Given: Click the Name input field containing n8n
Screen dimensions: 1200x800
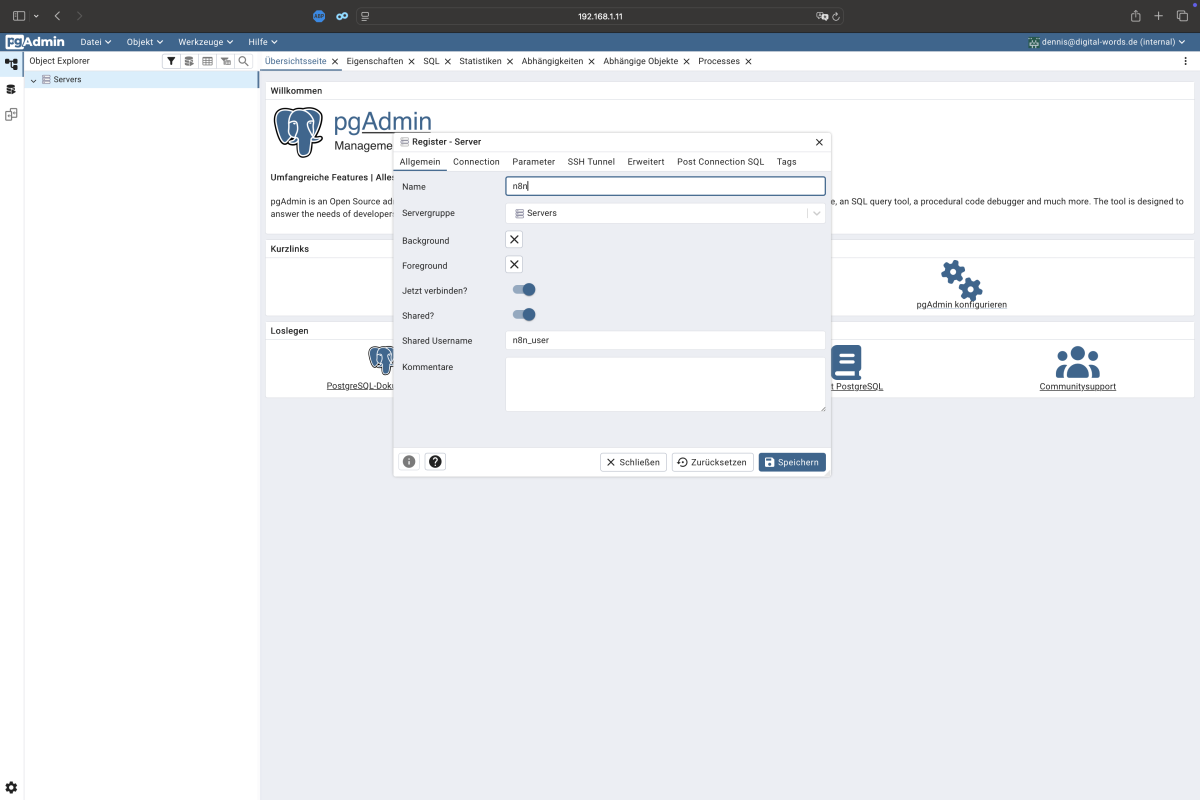Looking at the screenshot, I should click(665, 186).
